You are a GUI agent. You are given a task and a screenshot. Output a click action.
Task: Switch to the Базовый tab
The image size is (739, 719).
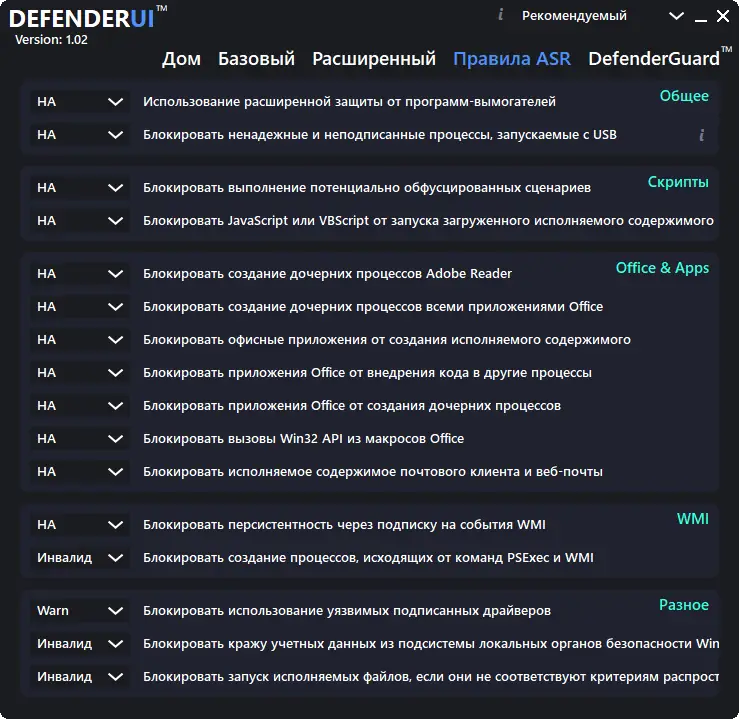pos(256,59)
